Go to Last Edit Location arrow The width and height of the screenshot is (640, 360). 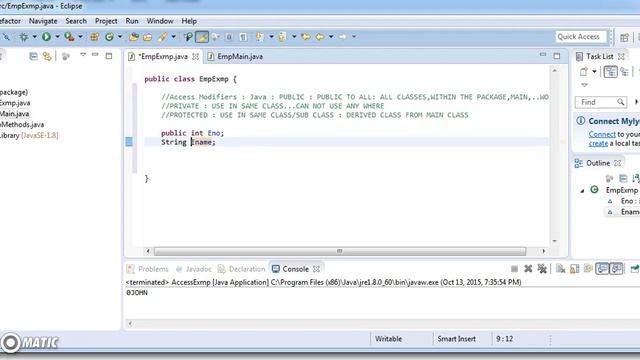(305, 37)
